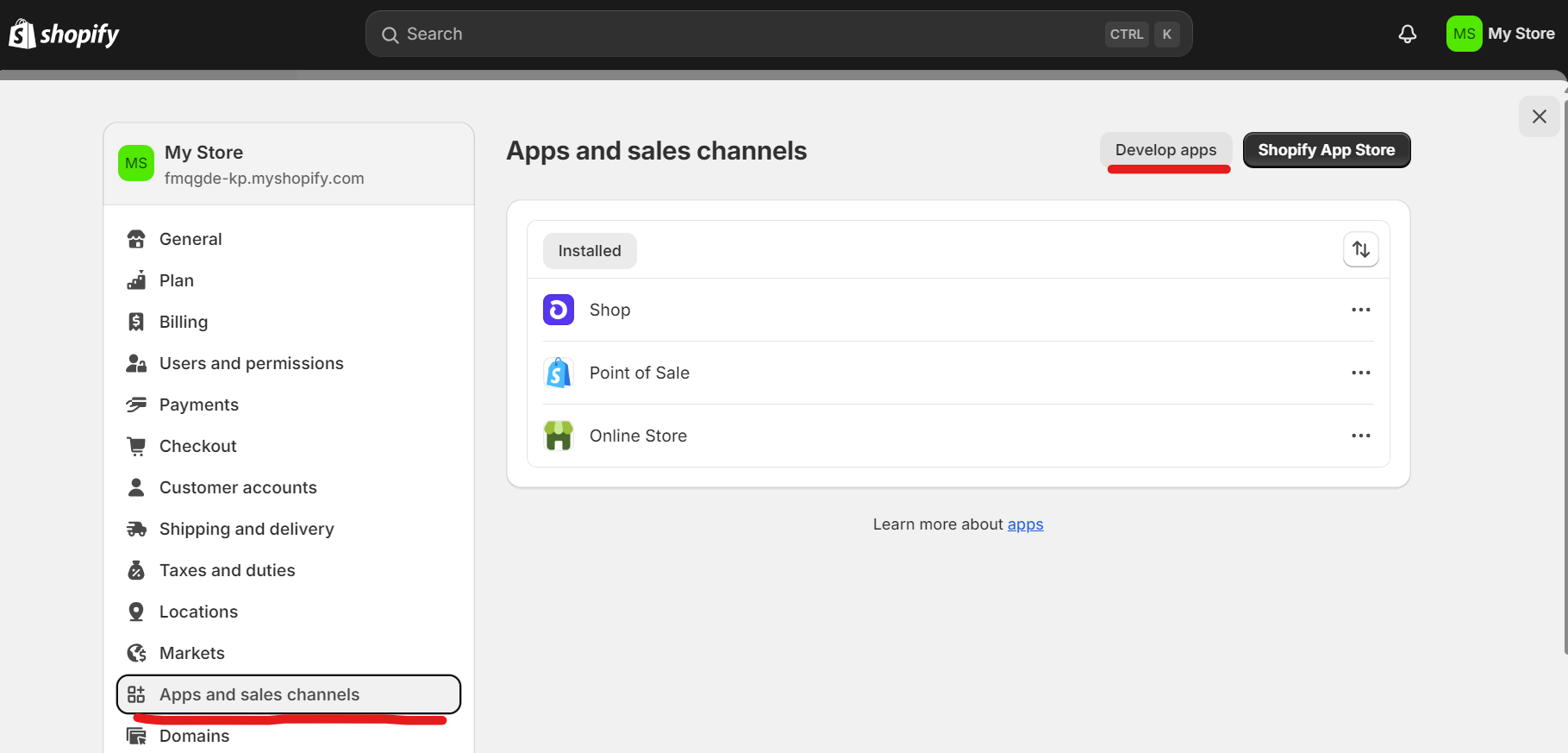Open Customer accounts settings
The image size is (1568, 753).
coord(289,487)
